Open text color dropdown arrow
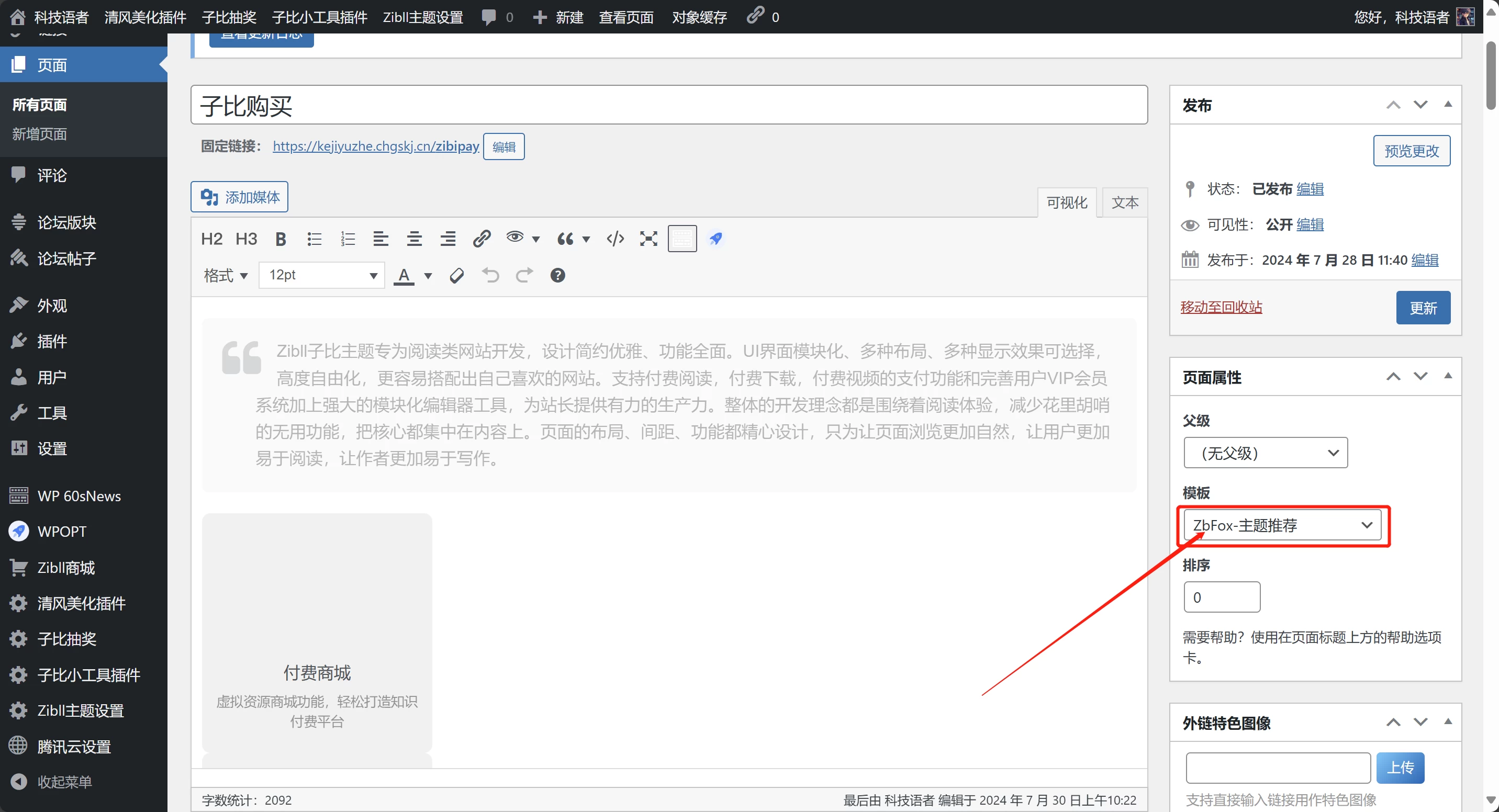 pos(428,276)
